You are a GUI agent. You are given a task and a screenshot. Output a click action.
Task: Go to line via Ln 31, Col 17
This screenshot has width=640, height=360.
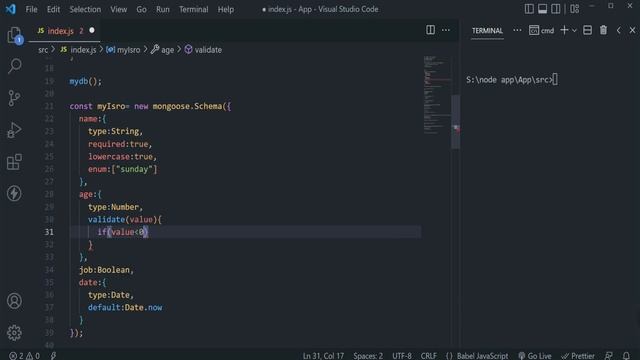tap(323, 356)
